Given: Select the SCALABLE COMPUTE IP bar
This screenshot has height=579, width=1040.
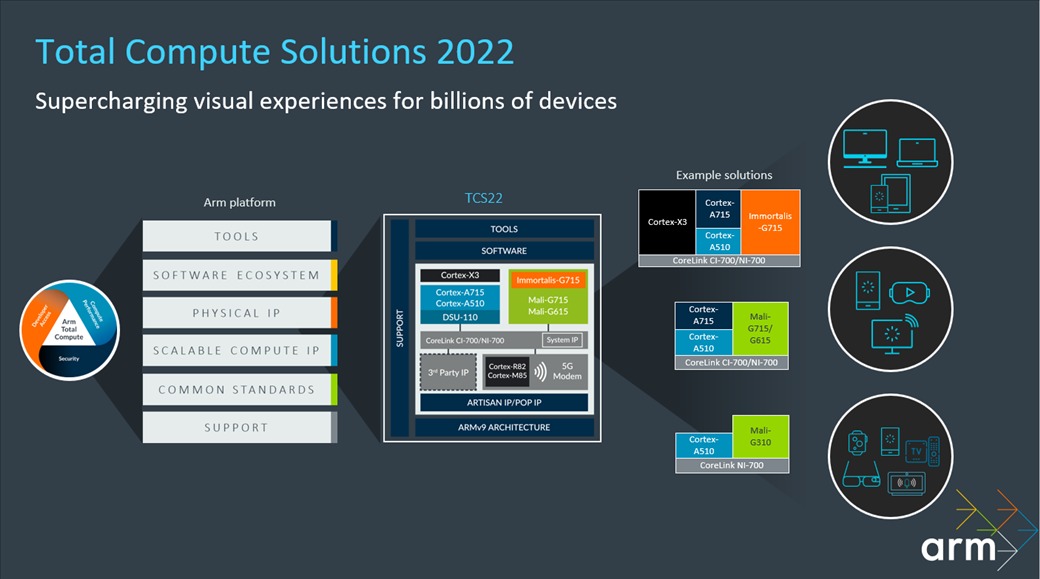Looking at the screenshot, I should point(237,351).
